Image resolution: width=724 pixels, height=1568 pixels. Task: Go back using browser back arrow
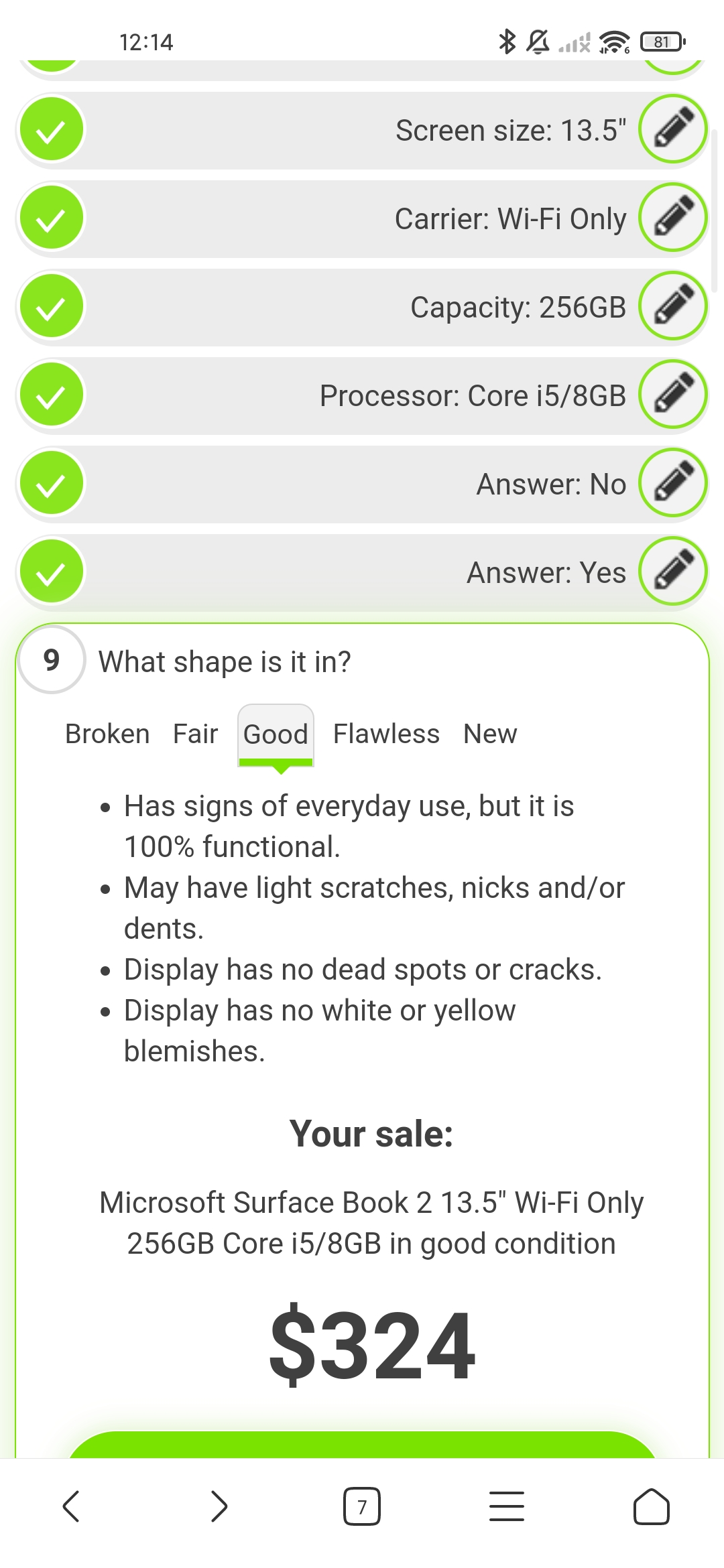coord(71,1506)
